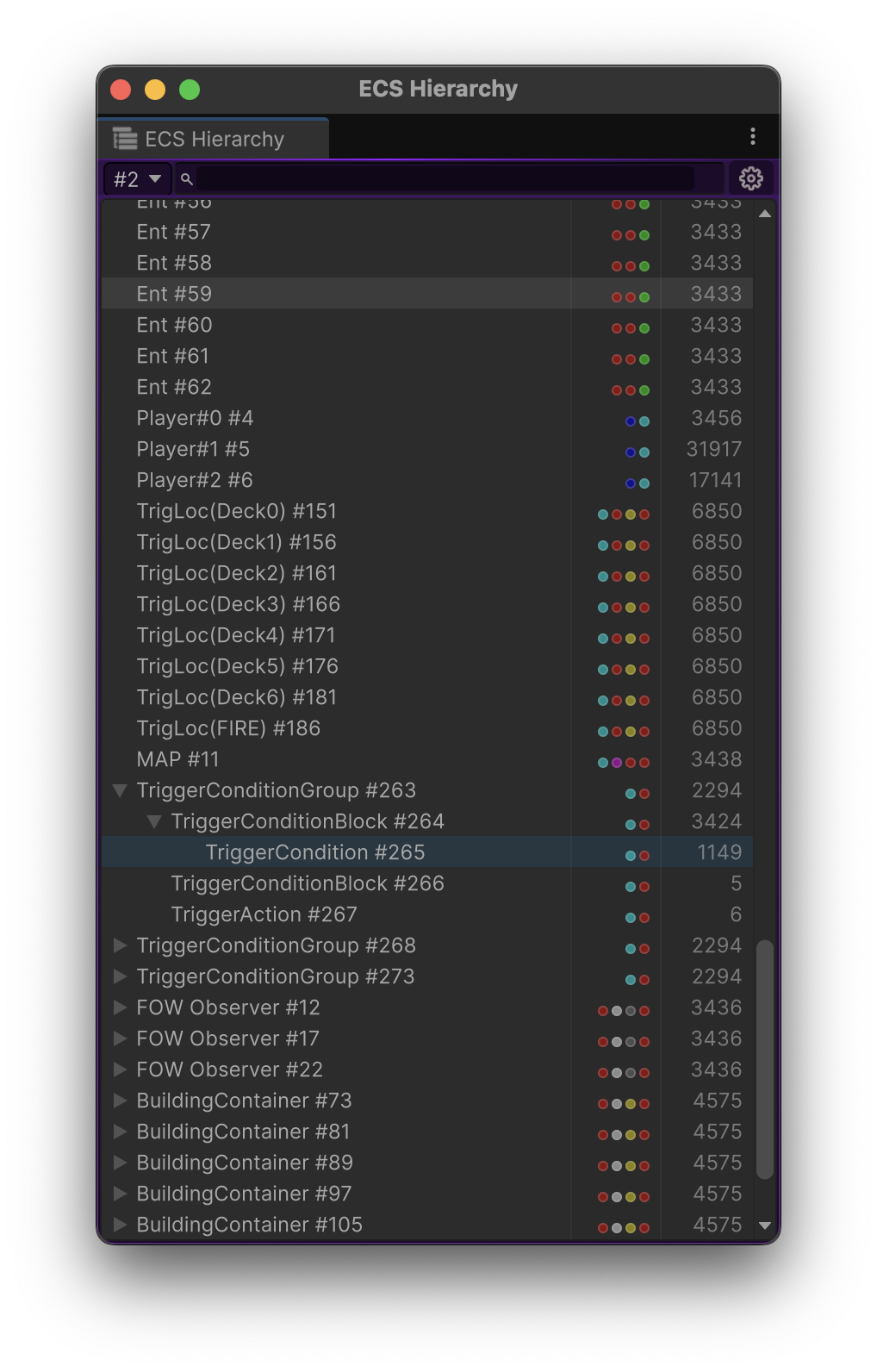Select Ent #57 row
Image resolution: width=877 pixels, height=1372 pixels.
(427, 232)
